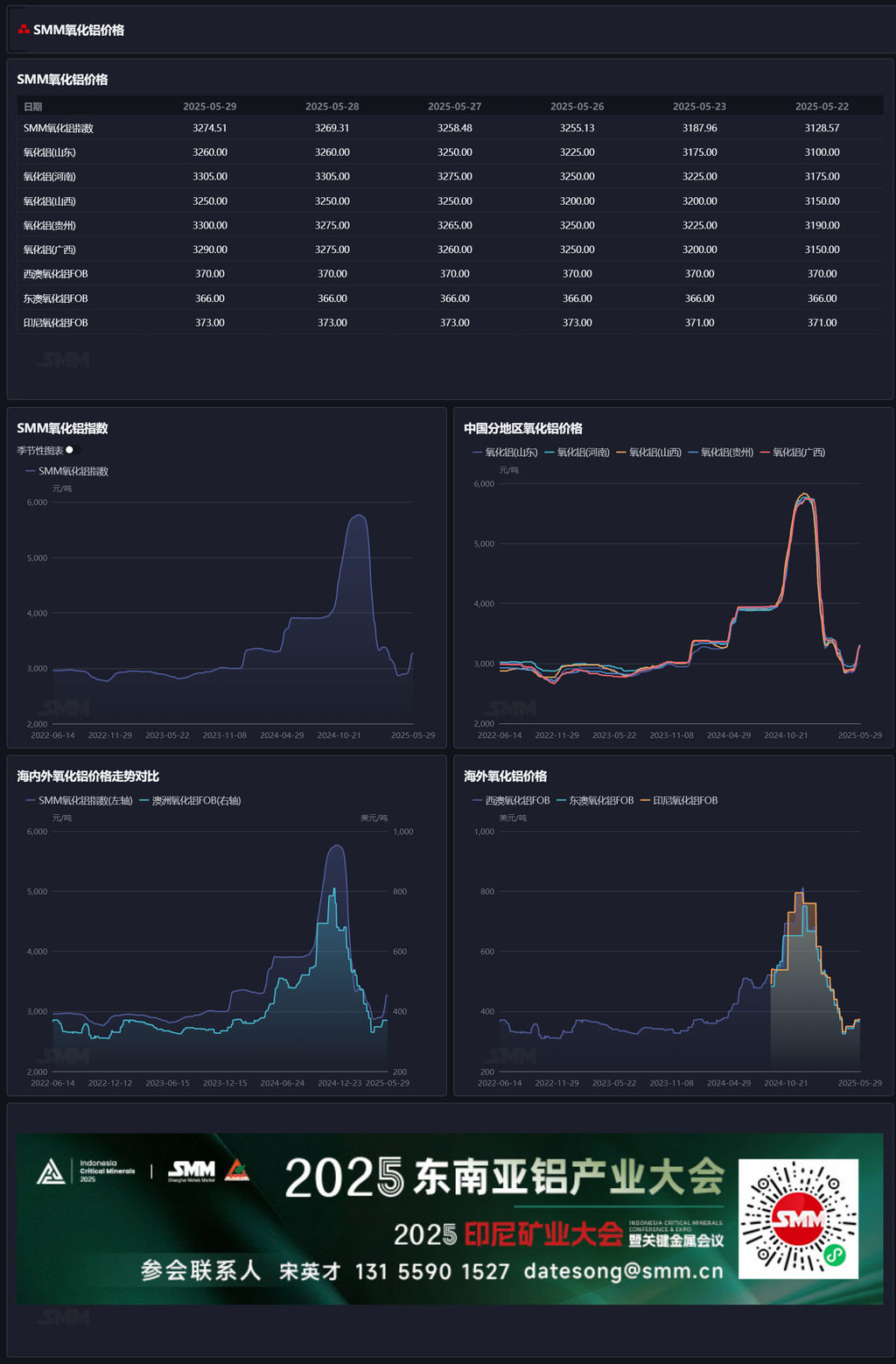Toggle the 氧化铝(广西) legend entry
Image resolution: width=896 pixels, height=1364 pixels.
793,453
